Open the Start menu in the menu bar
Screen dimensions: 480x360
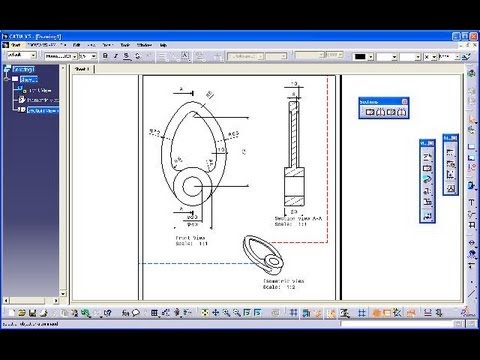coord(15,45)
